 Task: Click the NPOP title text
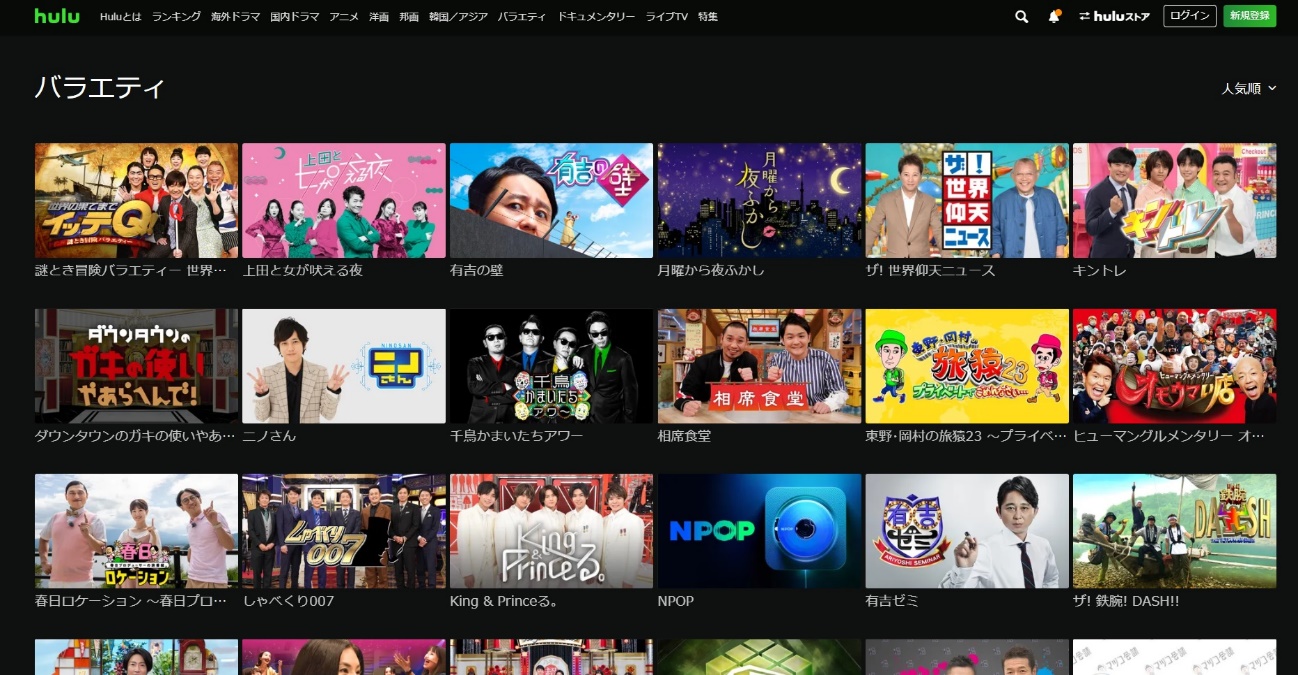676,601
